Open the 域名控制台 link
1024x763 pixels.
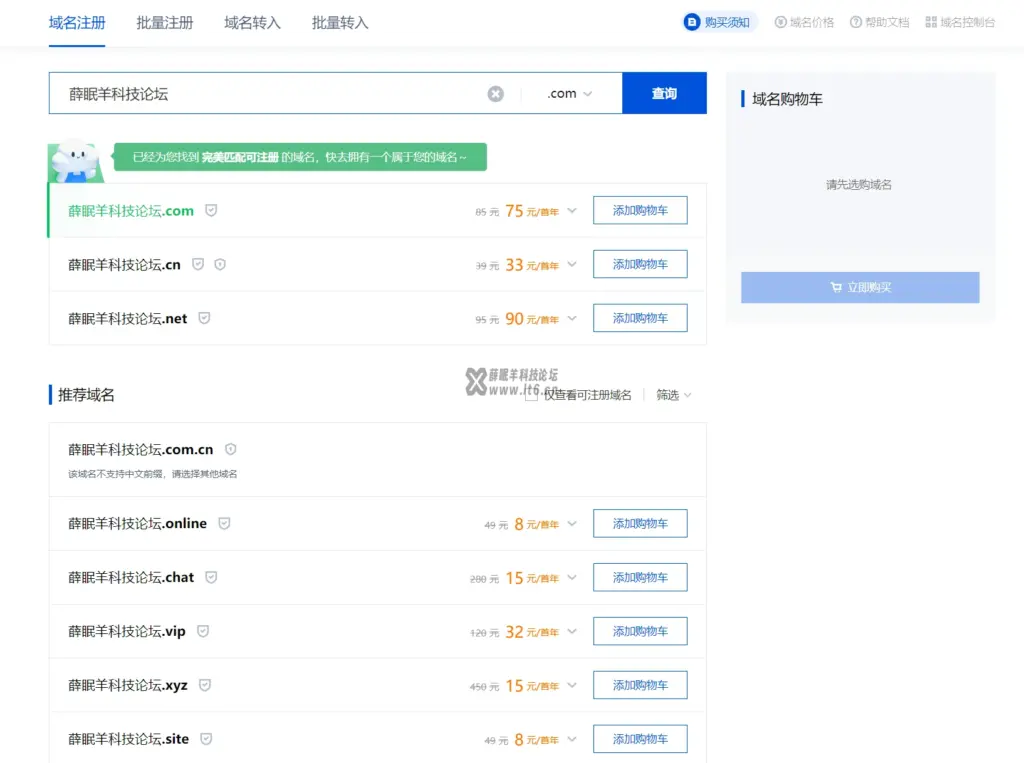click(960, 22)
